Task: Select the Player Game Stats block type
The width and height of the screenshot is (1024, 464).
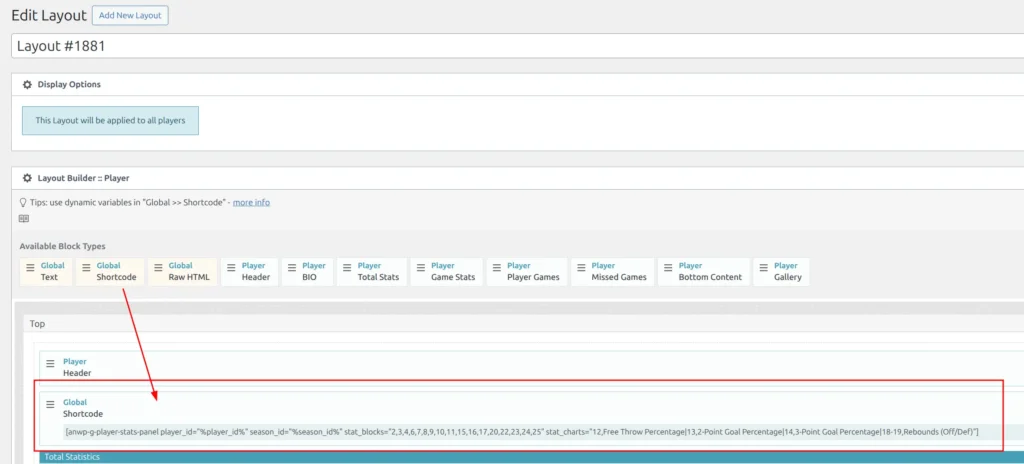Action: tap(447, 272)
